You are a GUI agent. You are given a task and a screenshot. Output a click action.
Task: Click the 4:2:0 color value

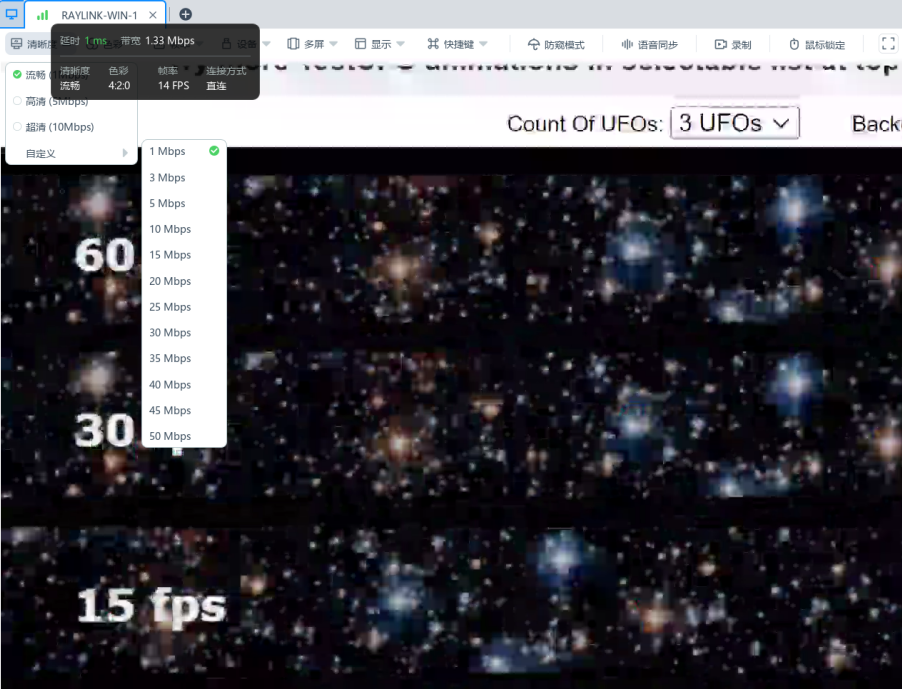coord(119,85)
